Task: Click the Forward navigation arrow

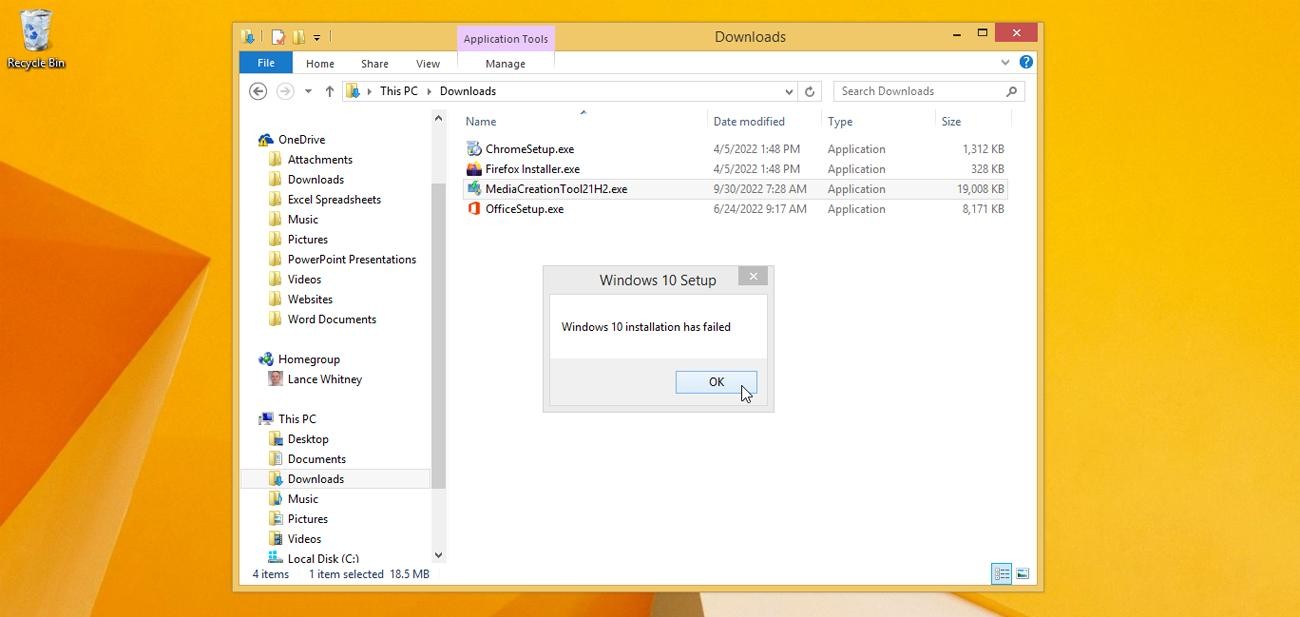Action: (285, 91)
